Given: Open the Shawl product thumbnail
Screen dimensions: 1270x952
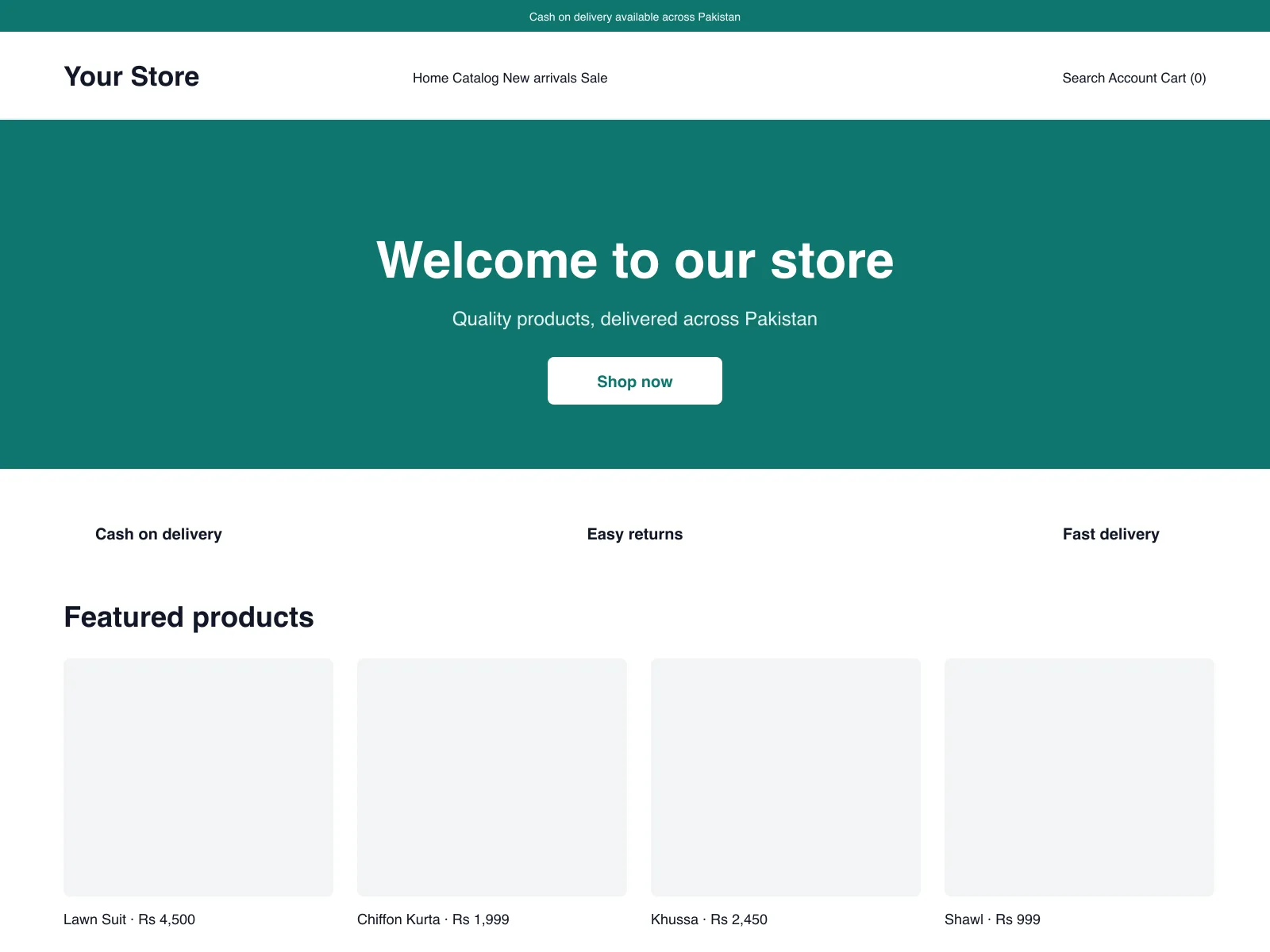Looking at the screenshot, I should [x=1079, y=777].
